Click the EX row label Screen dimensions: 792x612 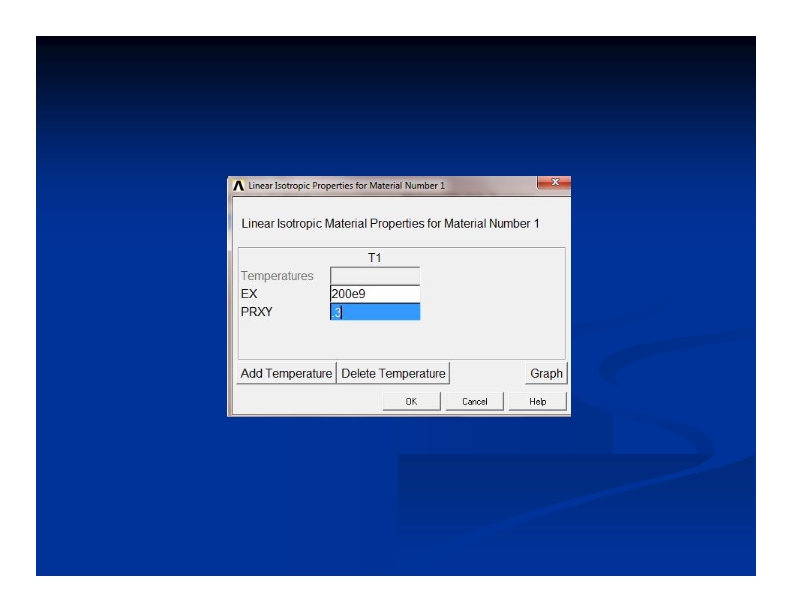249,294
